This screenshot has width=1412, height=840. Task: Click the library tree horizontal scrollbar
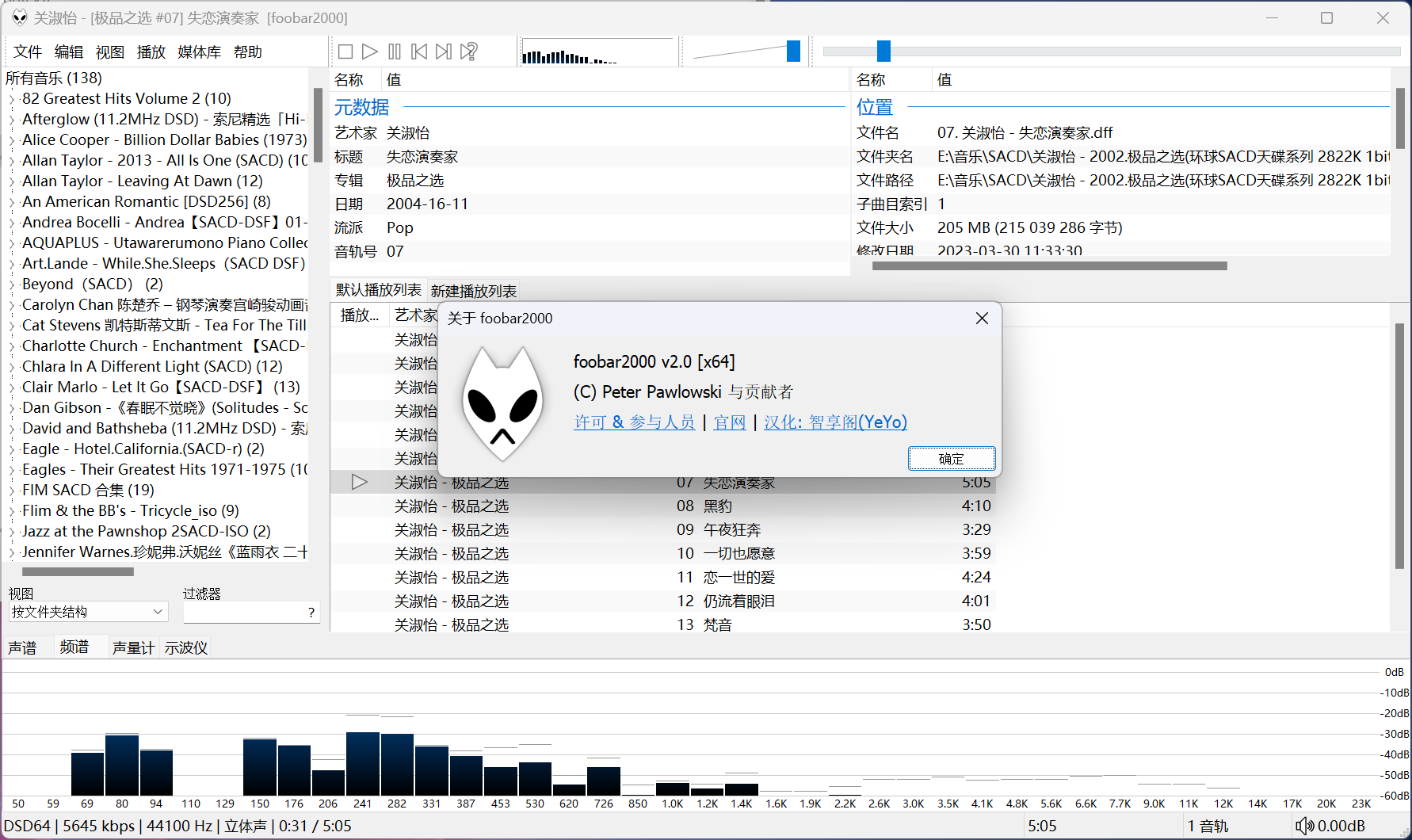78,571
